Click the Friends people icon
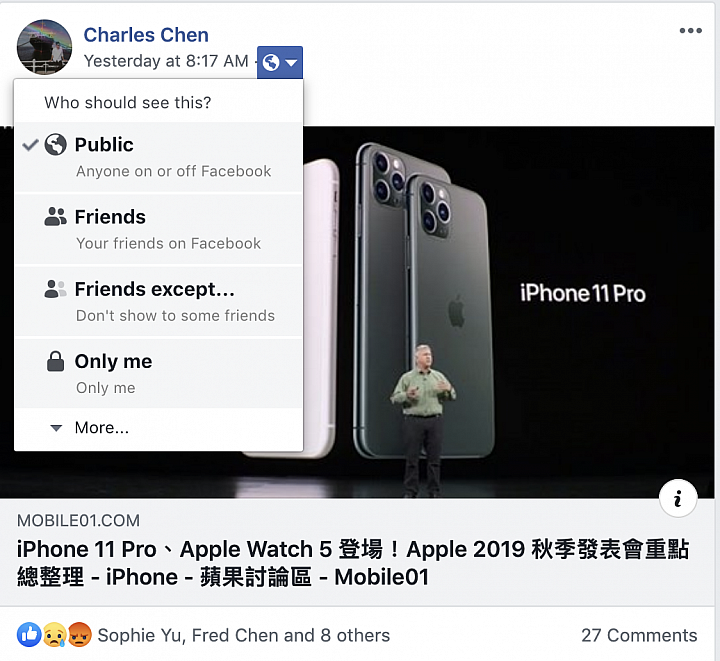 click(x=56, y=217)
